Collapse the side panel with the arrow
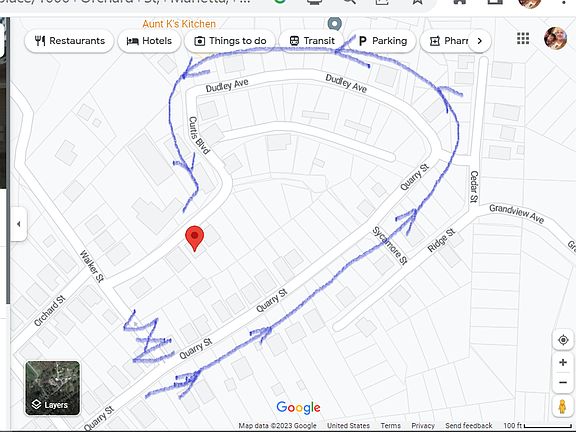 [x=18, y=224]
